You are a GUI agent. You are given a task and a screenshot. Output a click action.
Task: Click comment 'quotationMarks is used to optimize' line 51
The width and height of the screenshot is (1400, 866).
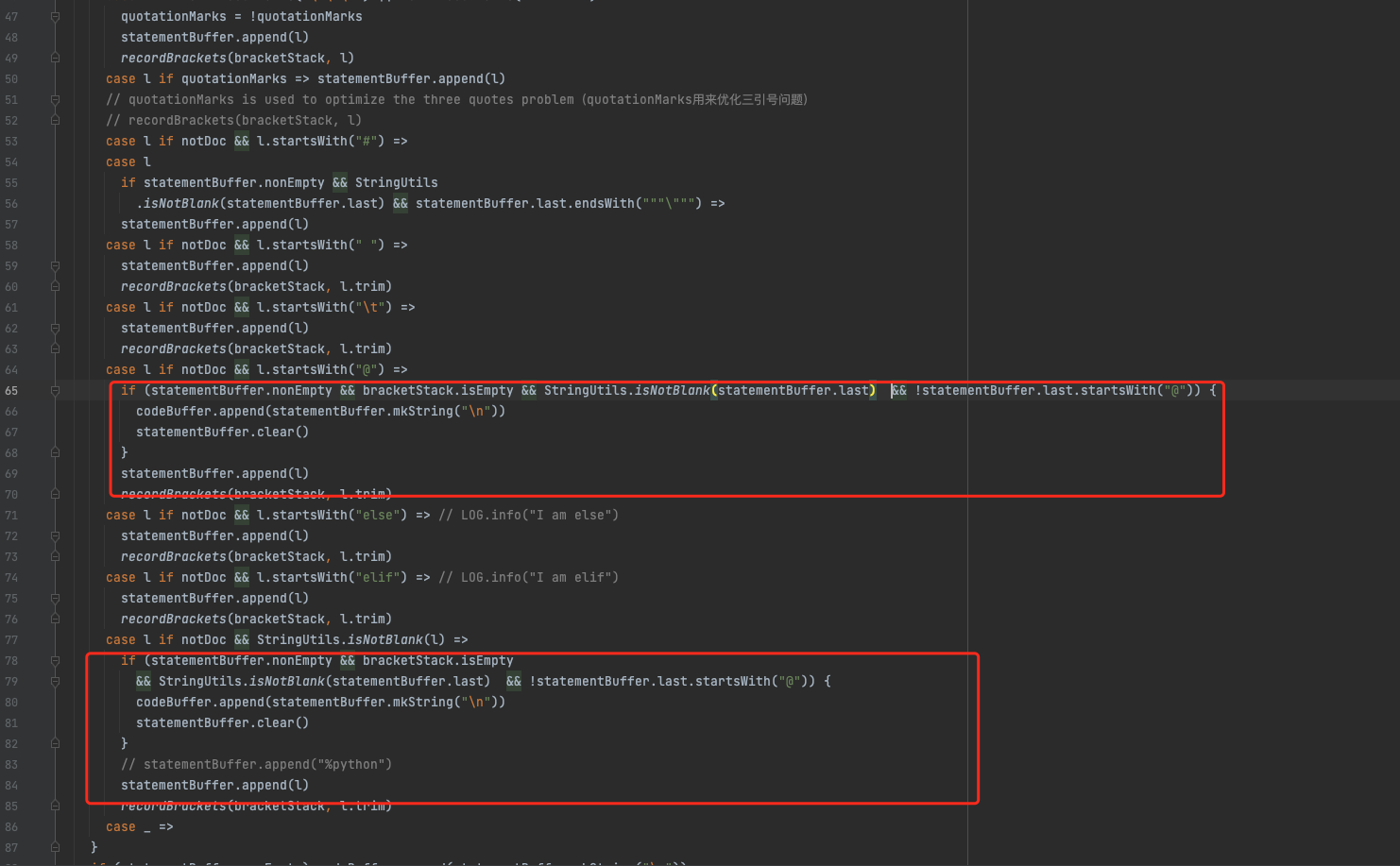pyautogui.click(x=257, y=100)
